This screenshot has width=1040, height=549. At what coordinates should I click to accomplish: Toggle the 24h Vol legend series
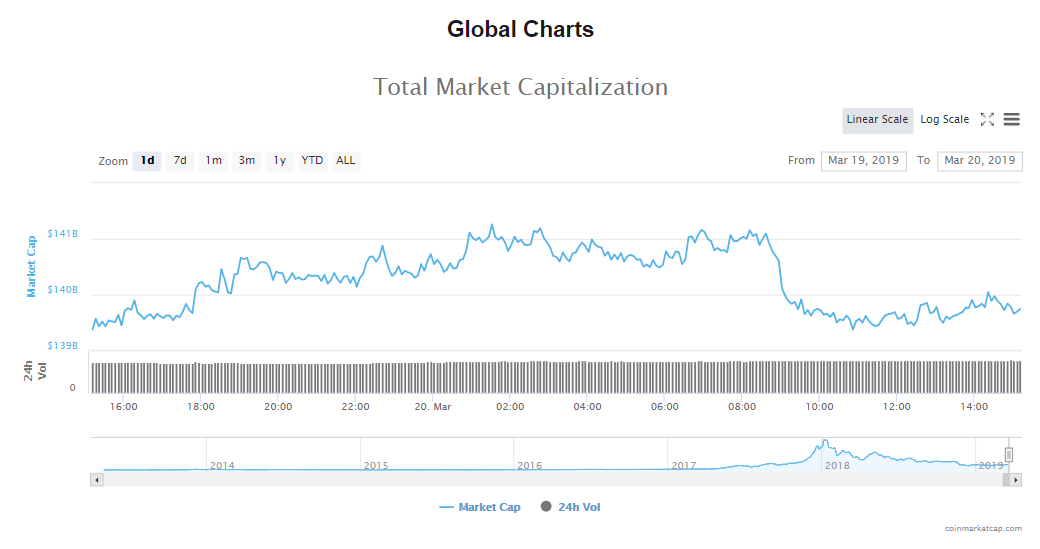point(570,507)
